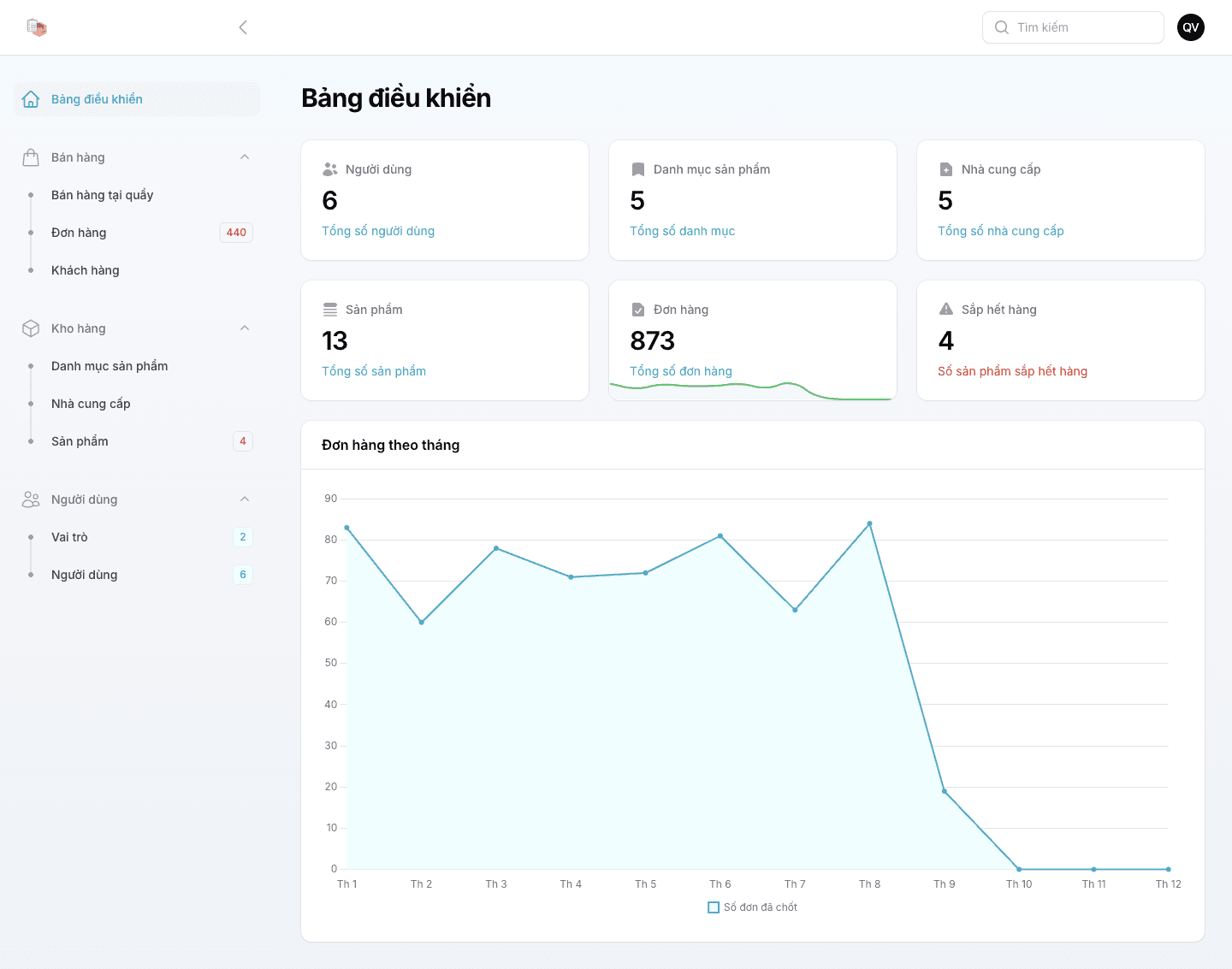Viewport: 1232px width, 969px height.
Task: Follow the Số sản phẩm sắp hết hàng link
Action: click(x=1013, y=371)
